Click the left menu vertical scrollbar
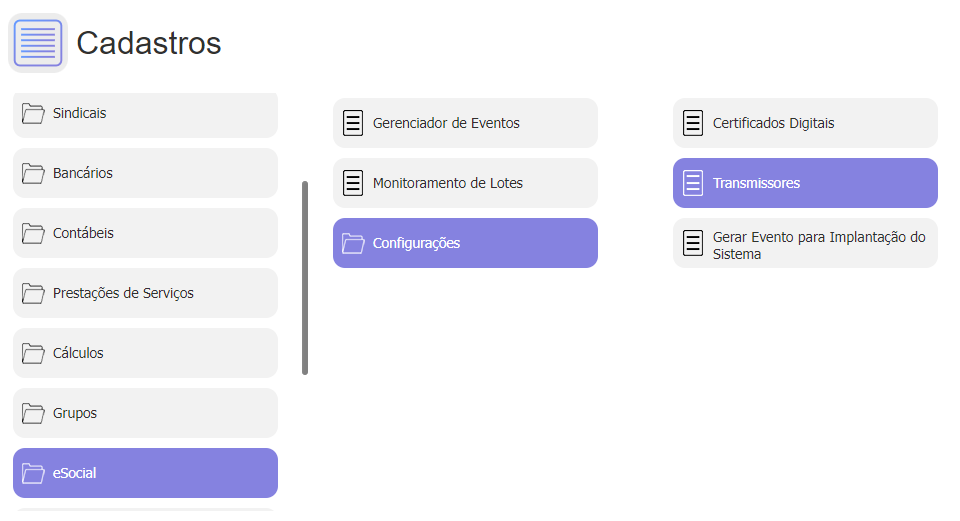Viewport: 960px width, 521px height. [x=305, y=278]
